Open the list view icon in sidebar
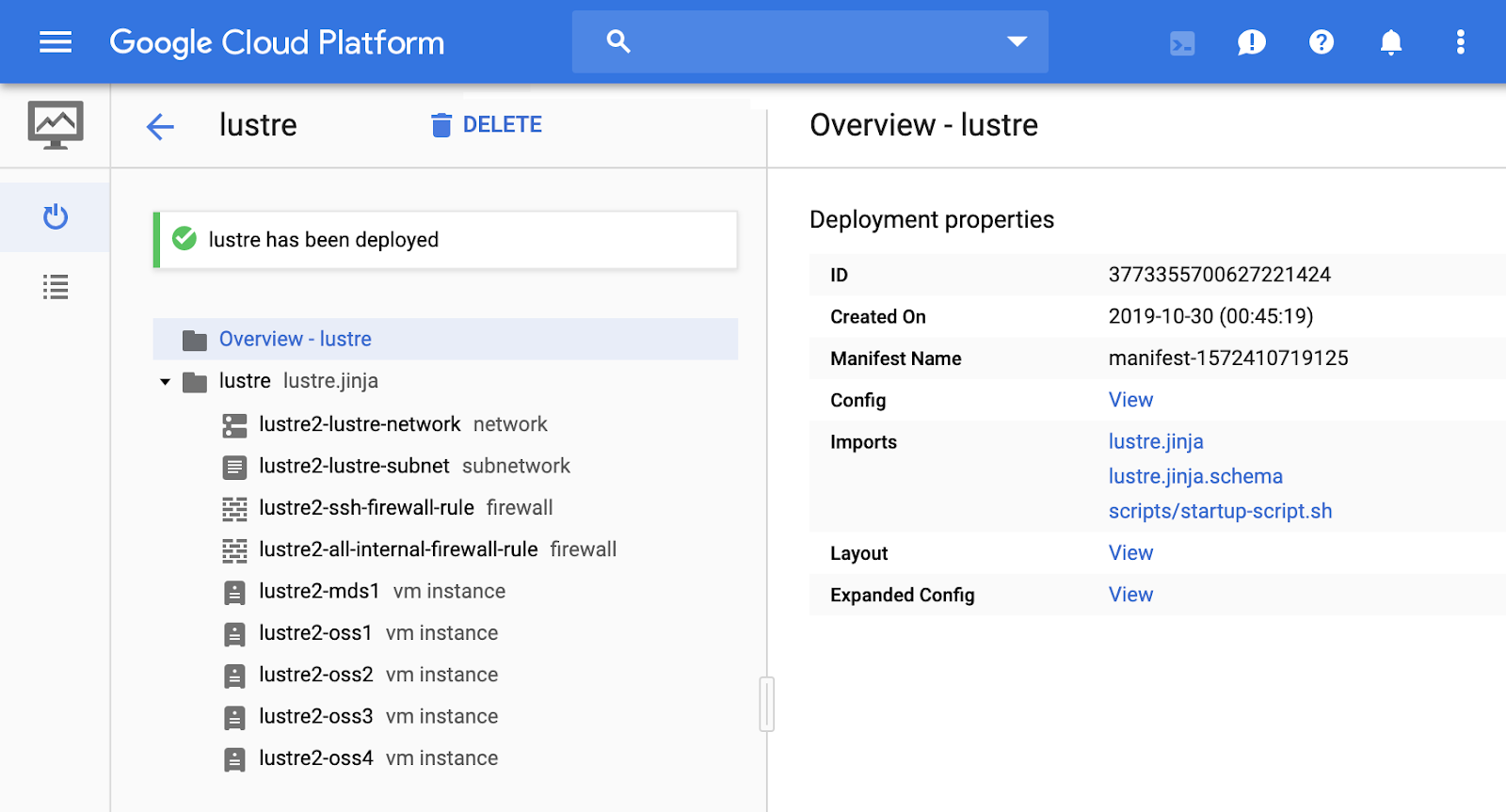The height and width of the screenshot is (812, 1506). pyautogui.click(x=56, y=287)
